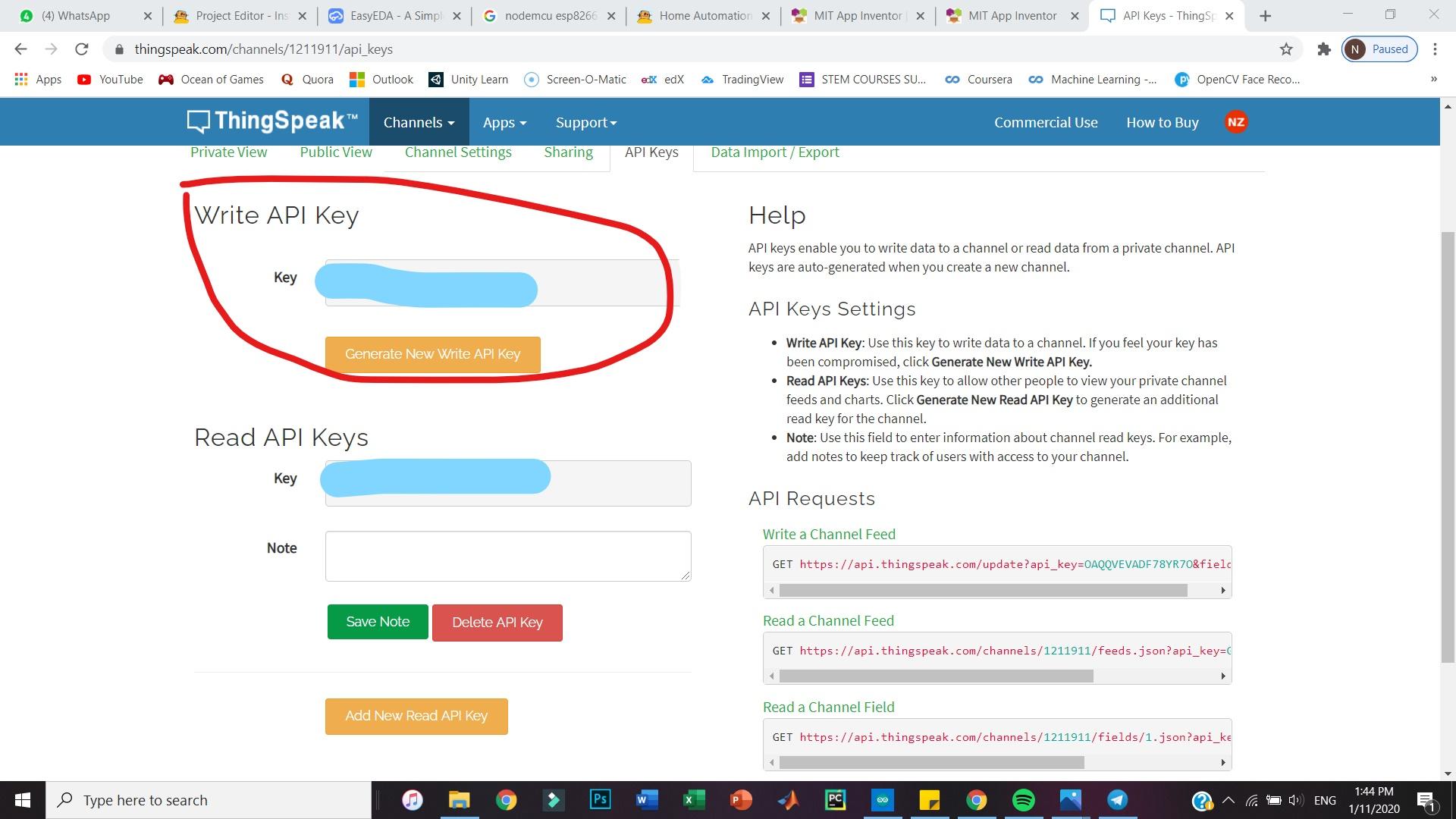
Task: Open the edX bookmark
Action: (663, 80)
